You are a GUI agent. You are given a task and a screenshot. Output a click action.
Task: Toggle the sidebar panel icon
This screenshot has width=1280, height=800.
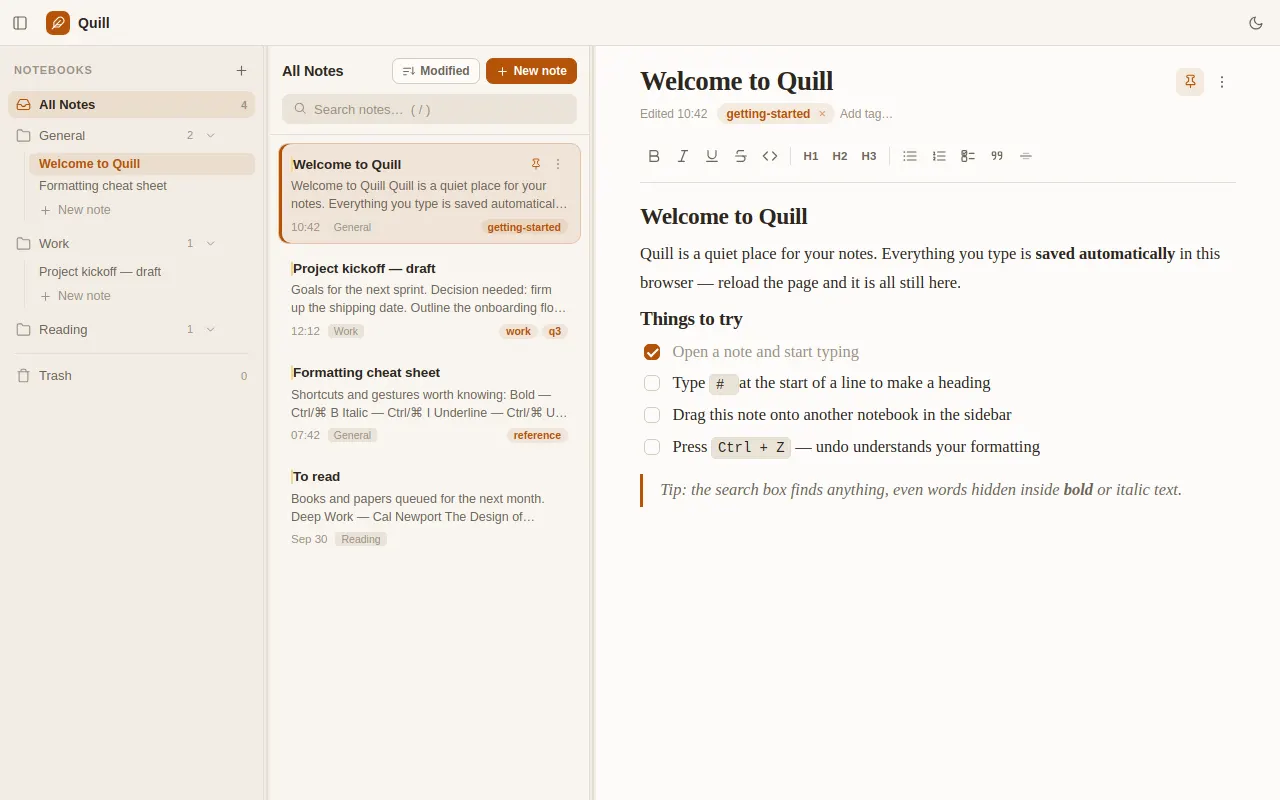pos(20,23)
